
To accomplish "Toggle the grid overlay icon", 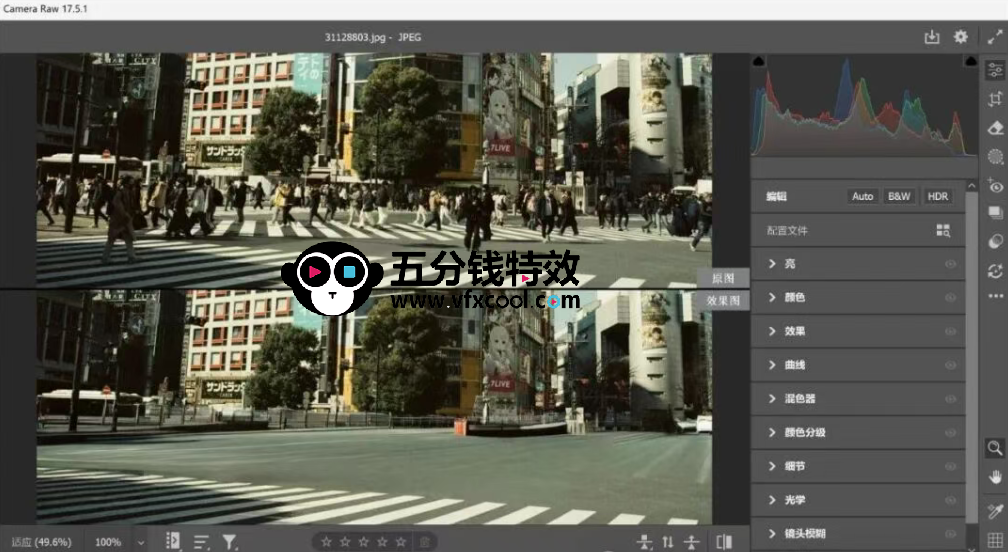I will 994,540.
